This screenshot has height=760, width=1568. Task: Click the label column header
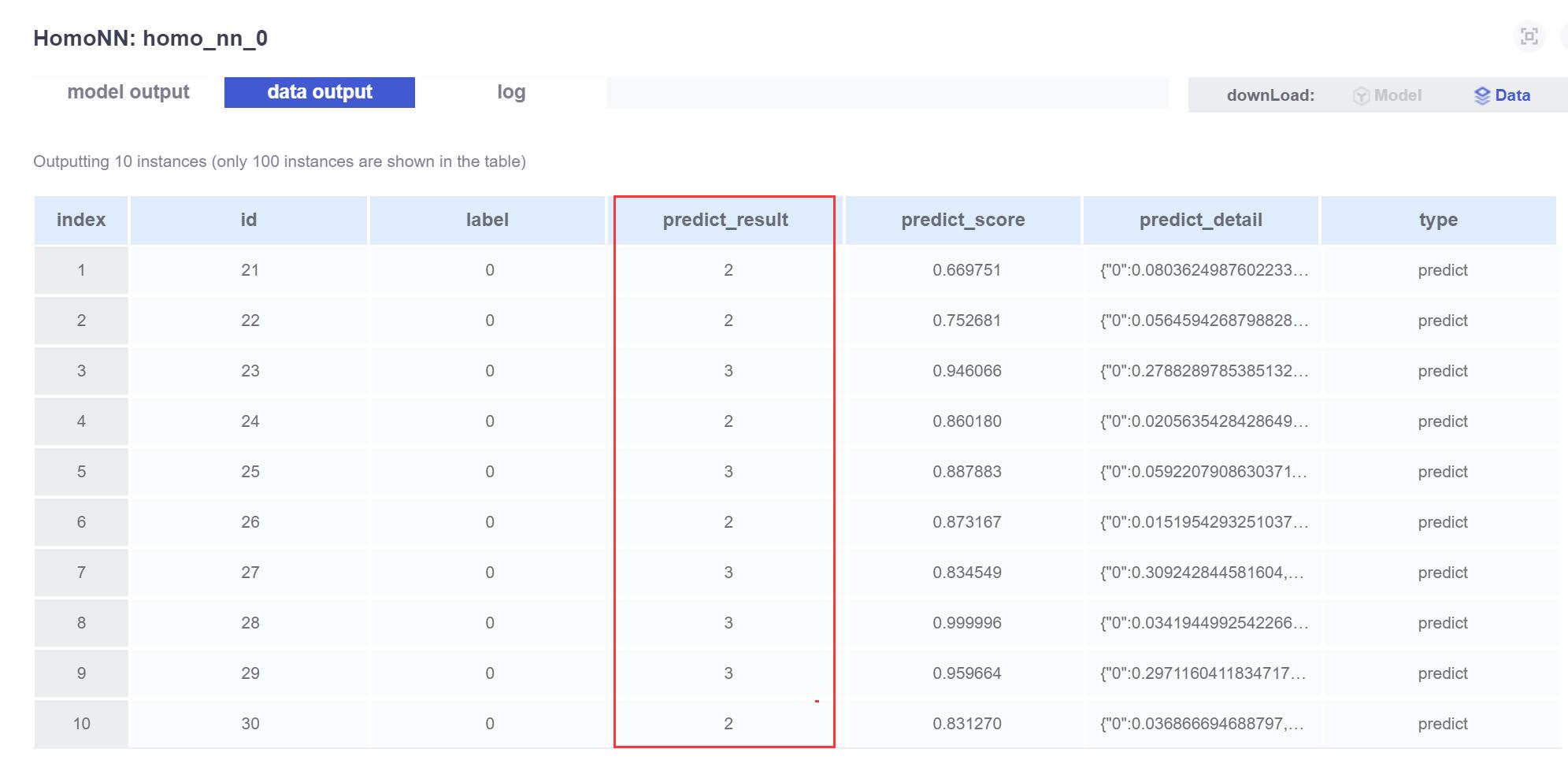coord(487,221)
